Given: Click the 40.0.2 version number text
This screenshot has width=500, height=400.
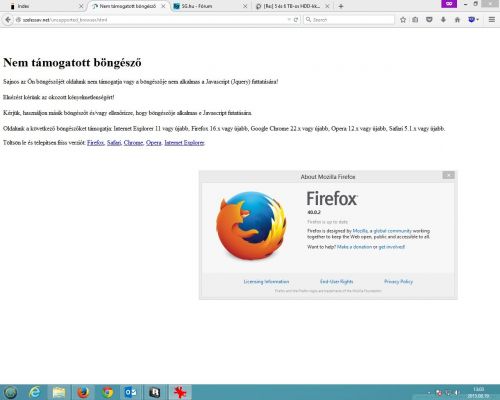Looking at the screenshot, I should 314,212.
